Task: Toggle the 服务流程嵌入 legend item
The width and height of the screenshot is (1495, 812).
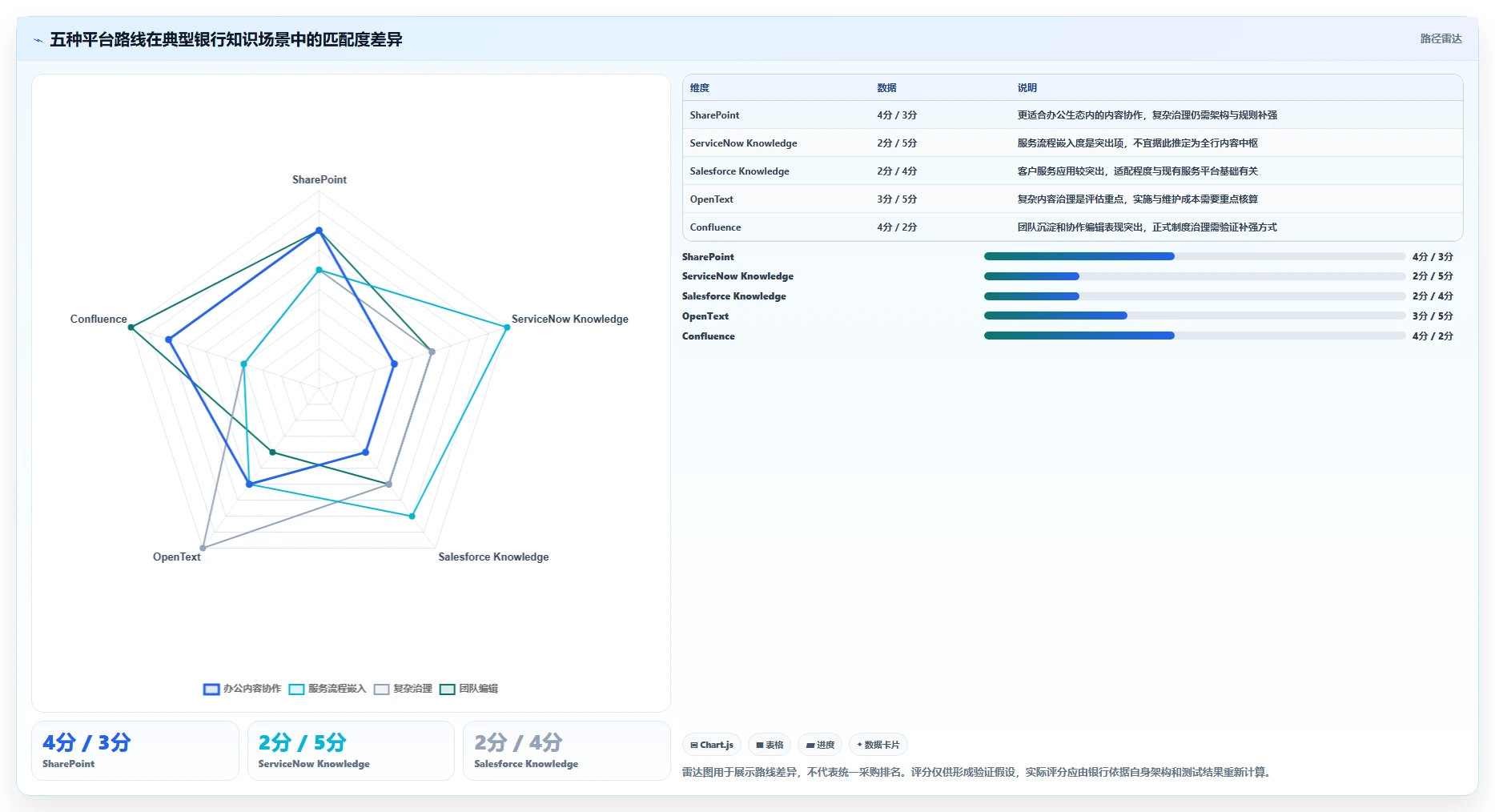Action: tap(327, 689)
